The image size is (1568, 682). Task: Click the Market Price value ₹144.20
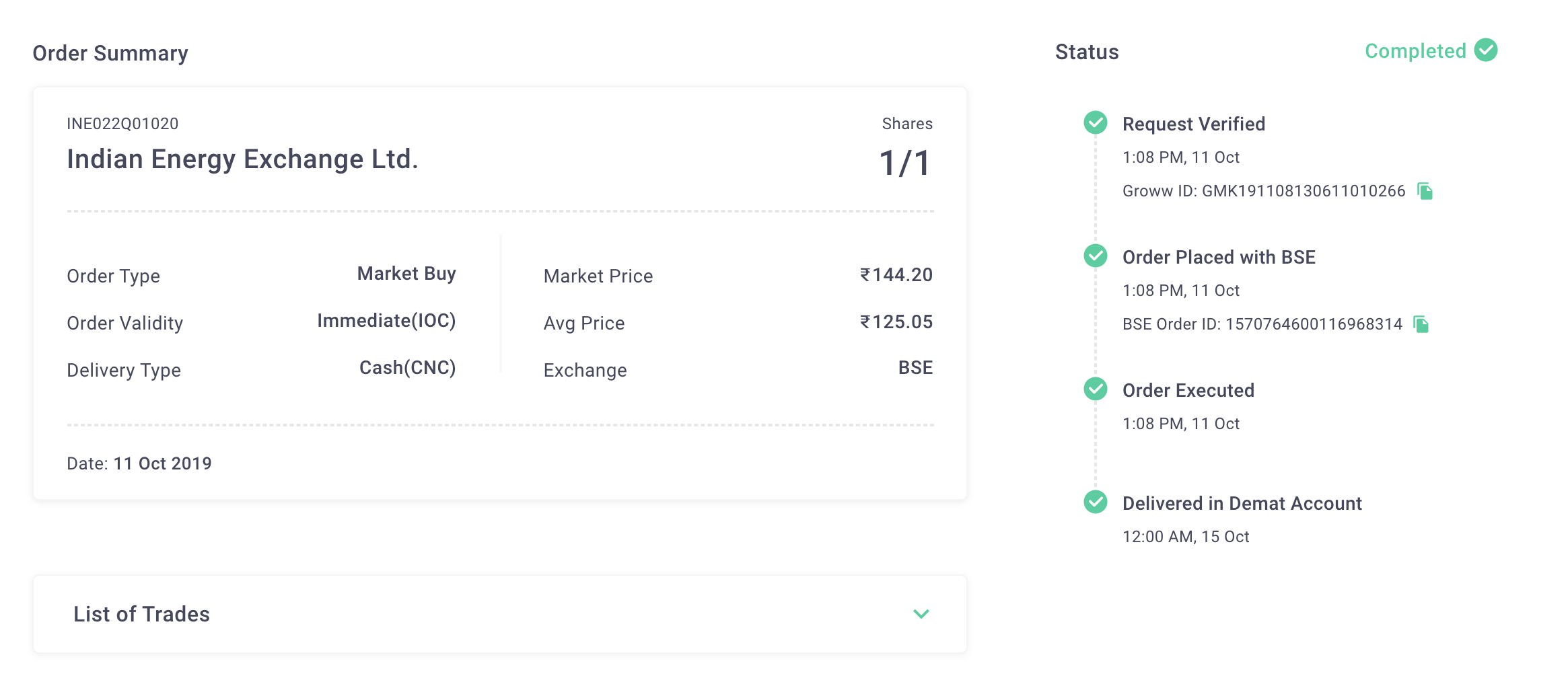pyautogui.click(x=896, y=274)
